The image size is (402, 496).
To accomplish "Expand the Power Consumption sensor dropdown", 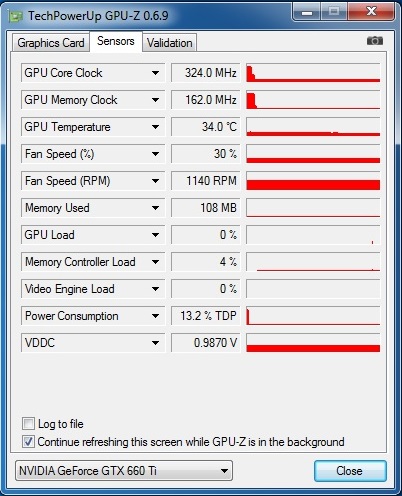I will click(155, 316).
